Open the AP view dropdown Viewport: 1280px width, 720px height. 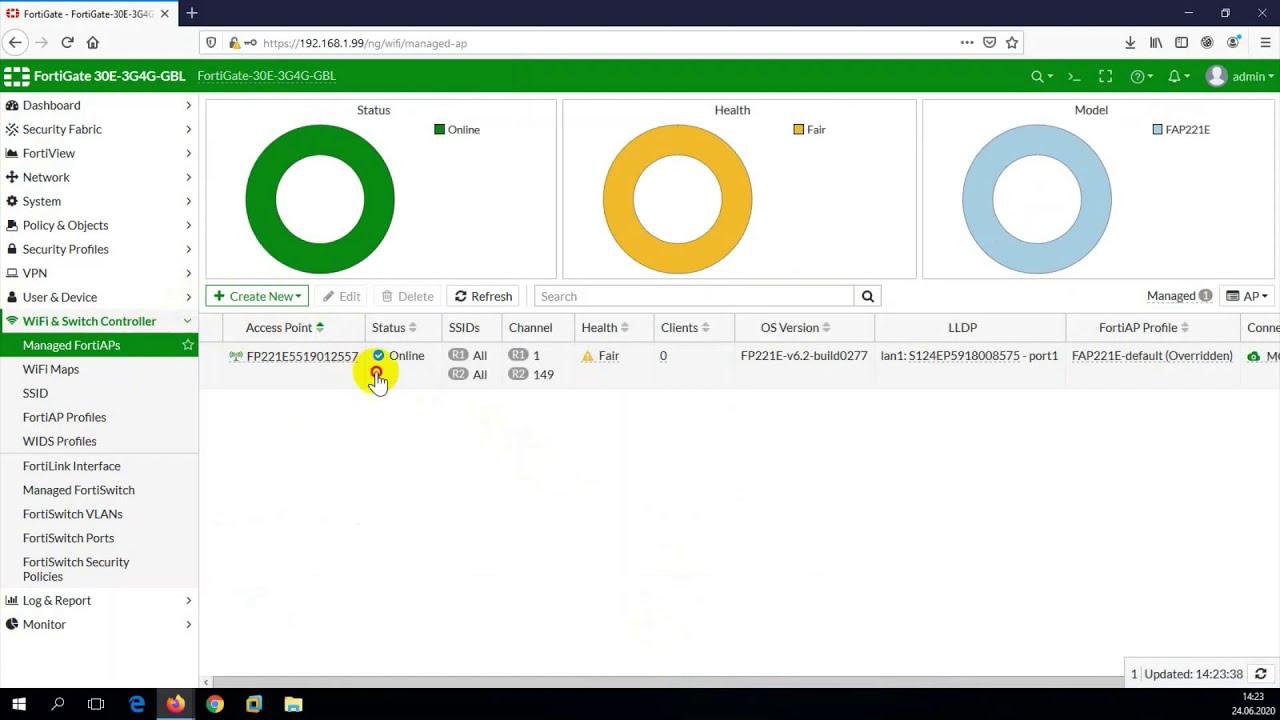pyautogui.click(x=1247, y=296)
